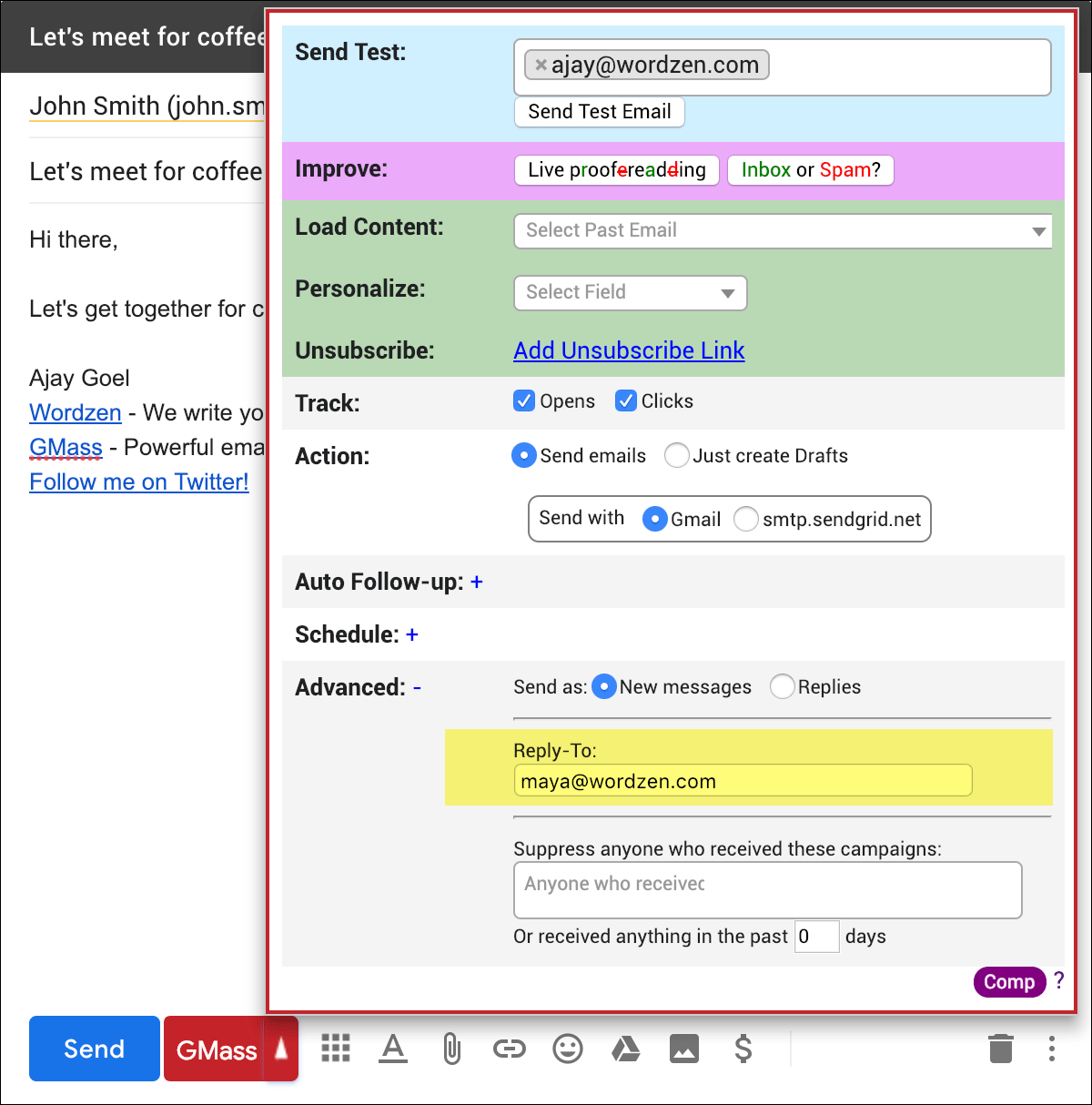1092x1105 pixels.
Task: Click the insert photo icon
Action: tap(684, 1049)
